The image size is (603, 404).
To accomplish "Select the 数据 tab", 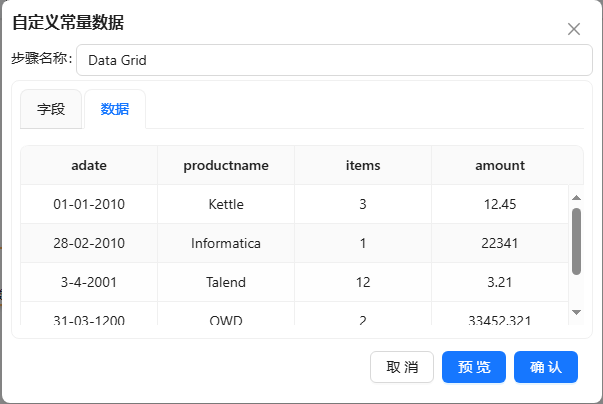I will [115, 109].
